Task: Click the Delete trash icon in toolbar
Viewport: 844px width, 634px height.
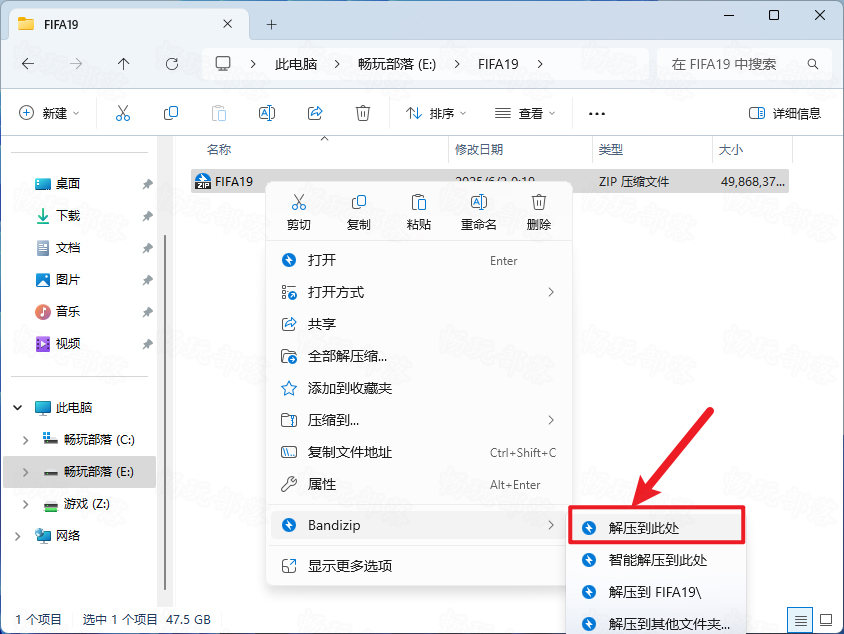Action: coord(363,113)
